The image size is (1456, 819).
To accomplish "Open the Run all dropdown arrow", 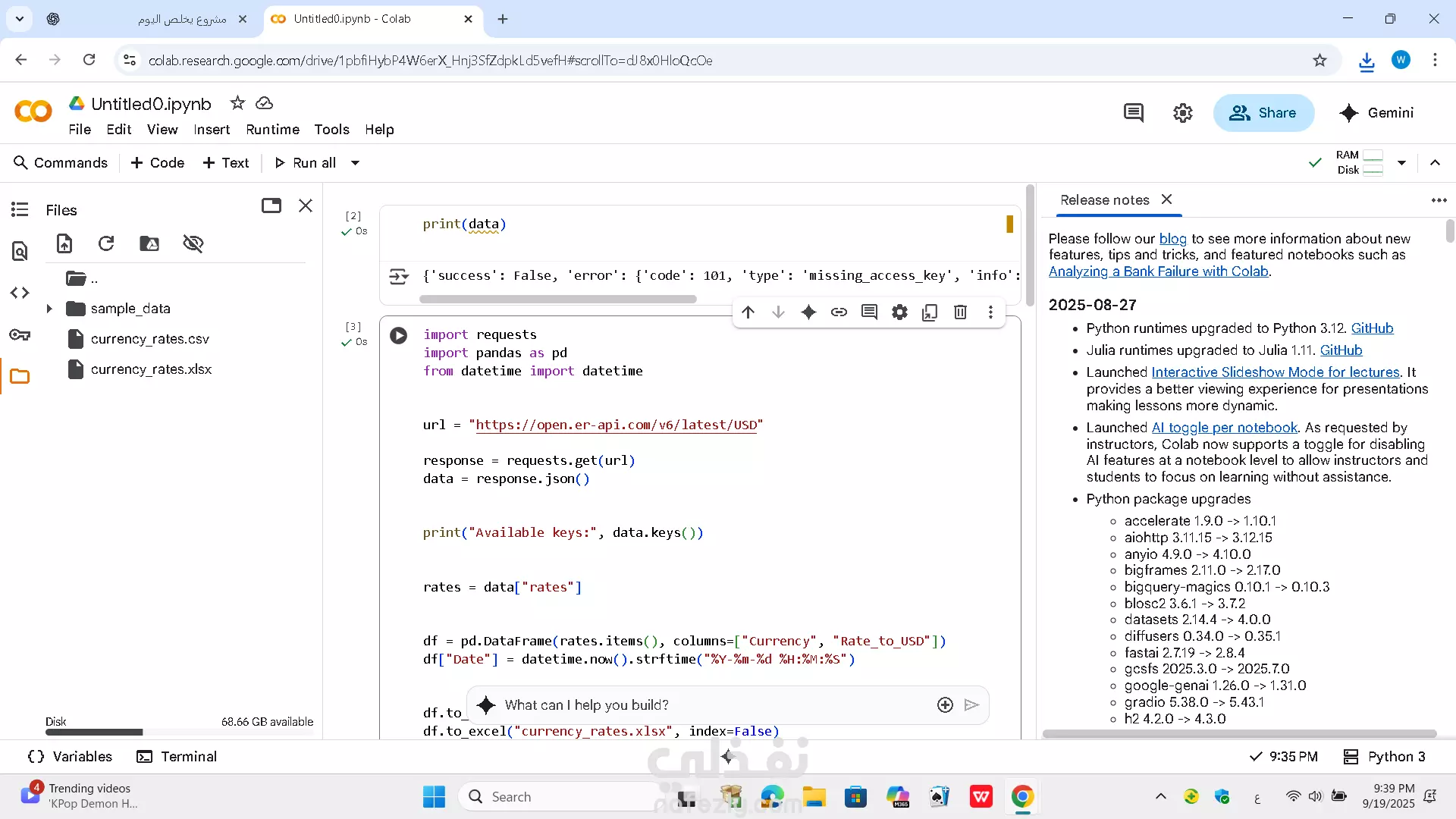I will click(355, 163).
